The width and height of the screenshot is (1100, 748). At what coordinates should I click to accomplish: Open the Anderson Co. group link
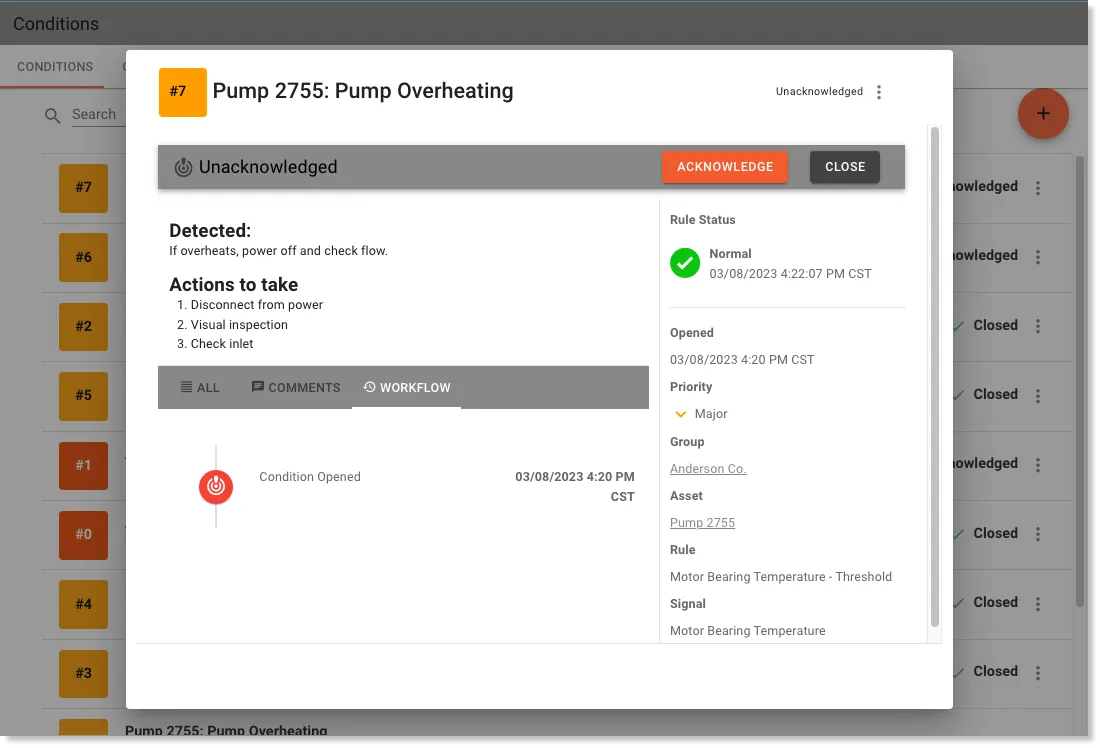click(708, 469)
